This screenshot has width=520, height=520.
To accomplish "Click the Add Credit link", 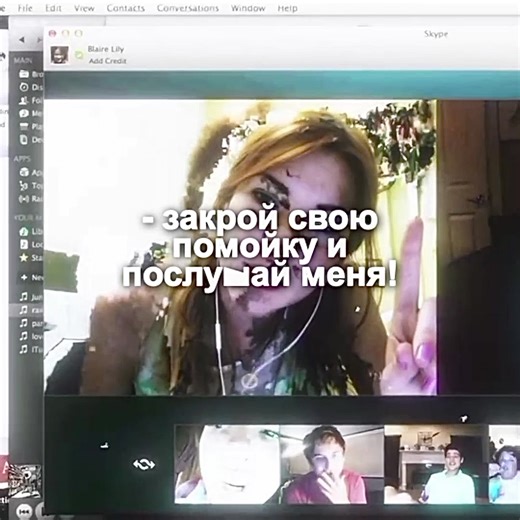I will point(107,61).
